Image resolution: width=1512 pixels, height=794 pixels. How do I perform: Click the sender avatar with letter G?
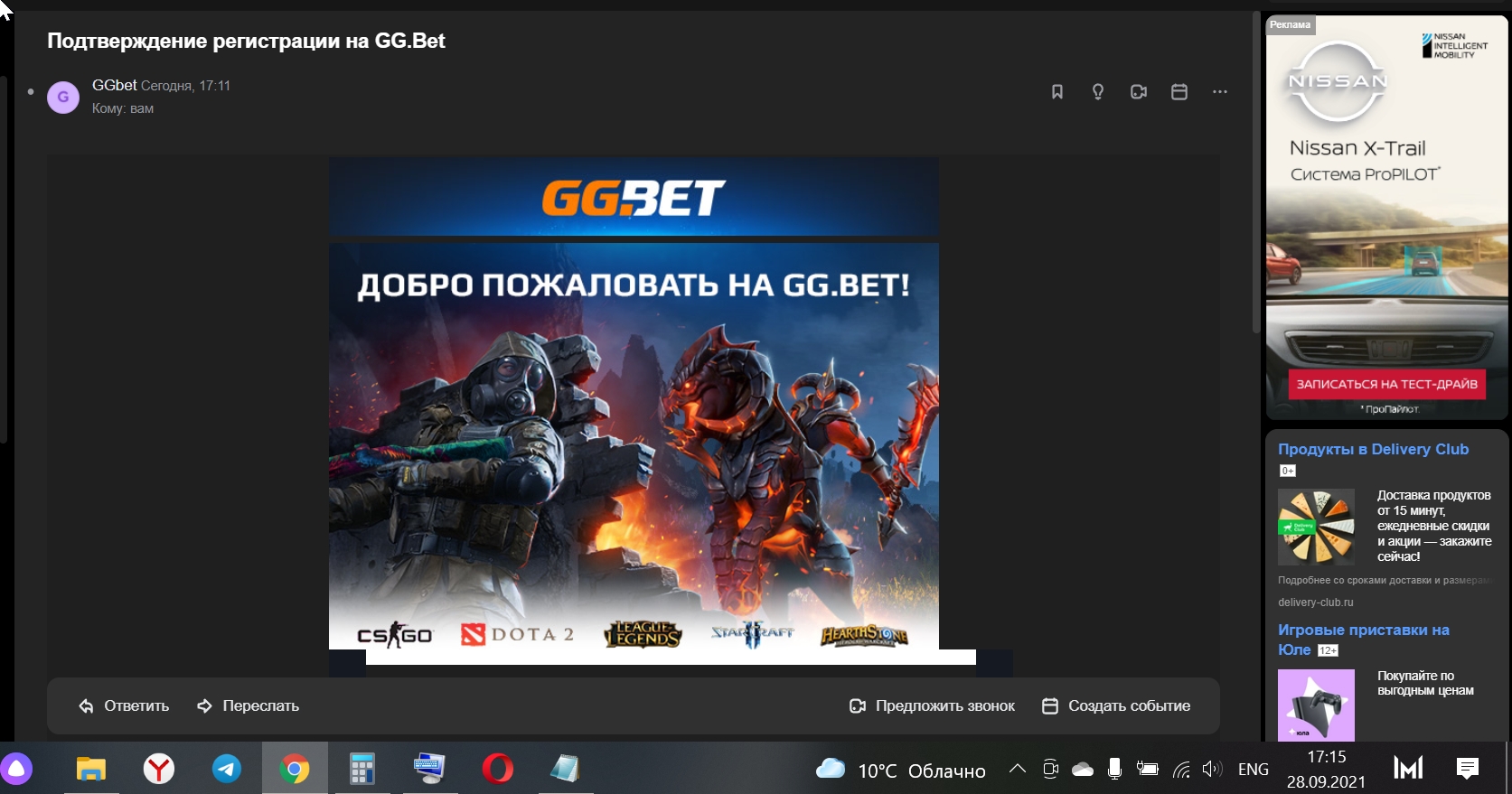[63, 98]
